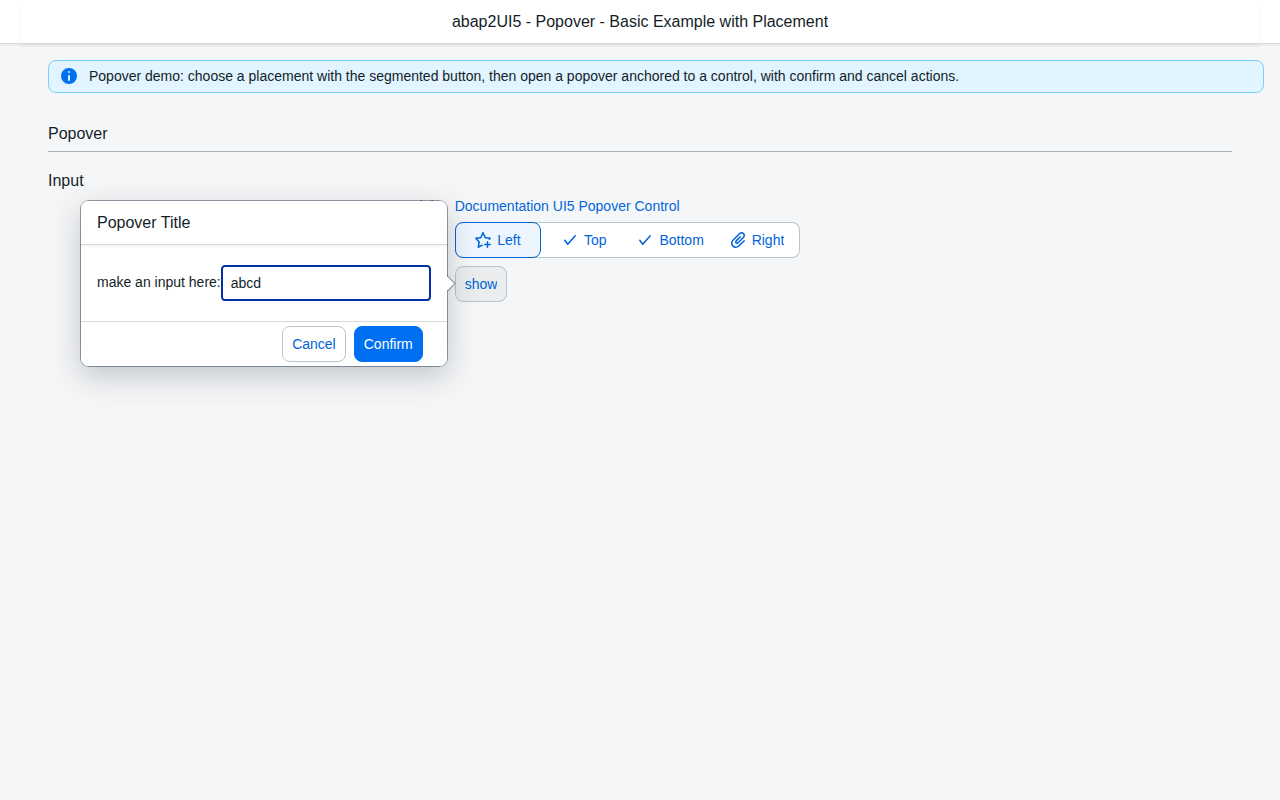Click the star icon on Left segment
This screenshot has width=1280, height=800.
(x=483, y=240)
